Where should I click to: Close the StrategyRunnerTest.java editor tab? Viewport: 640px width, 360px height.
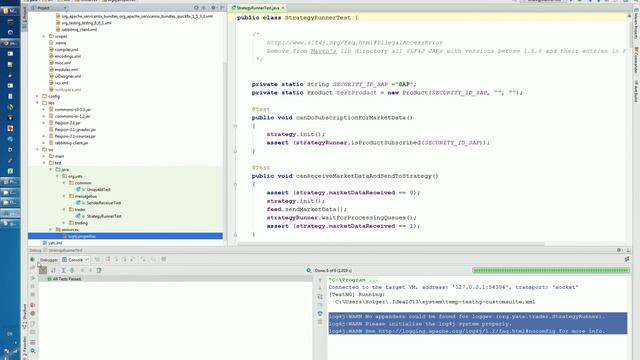click(283, 8)
